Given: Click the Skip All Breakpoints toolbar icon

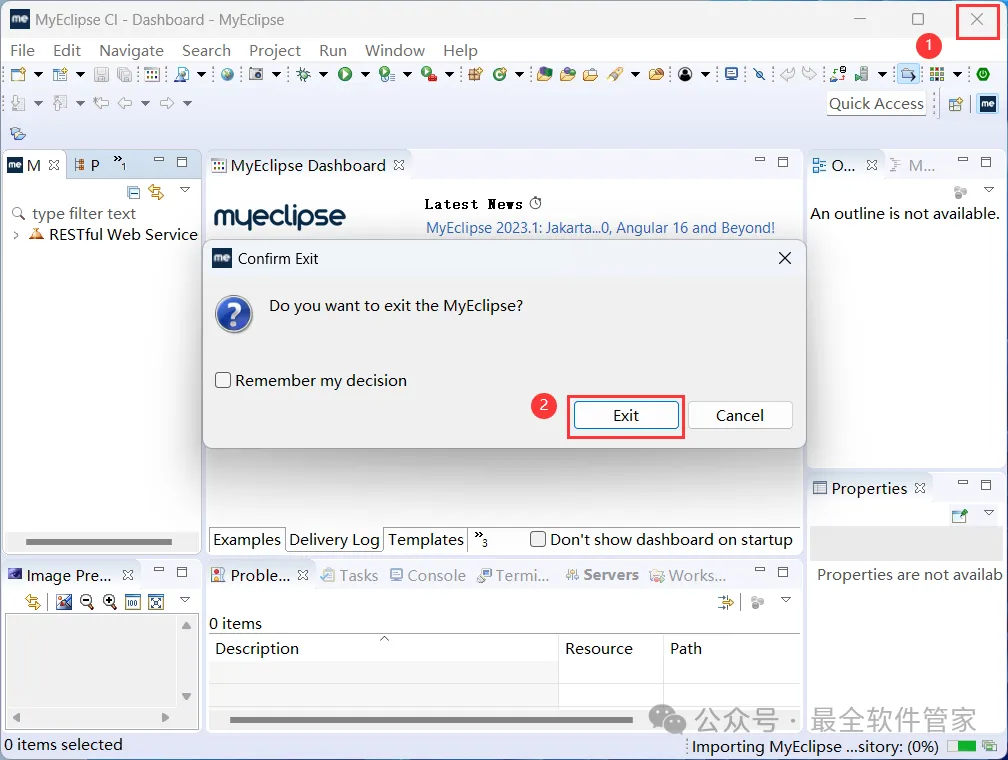Looking at the screenshot, I should coord(759,75).
